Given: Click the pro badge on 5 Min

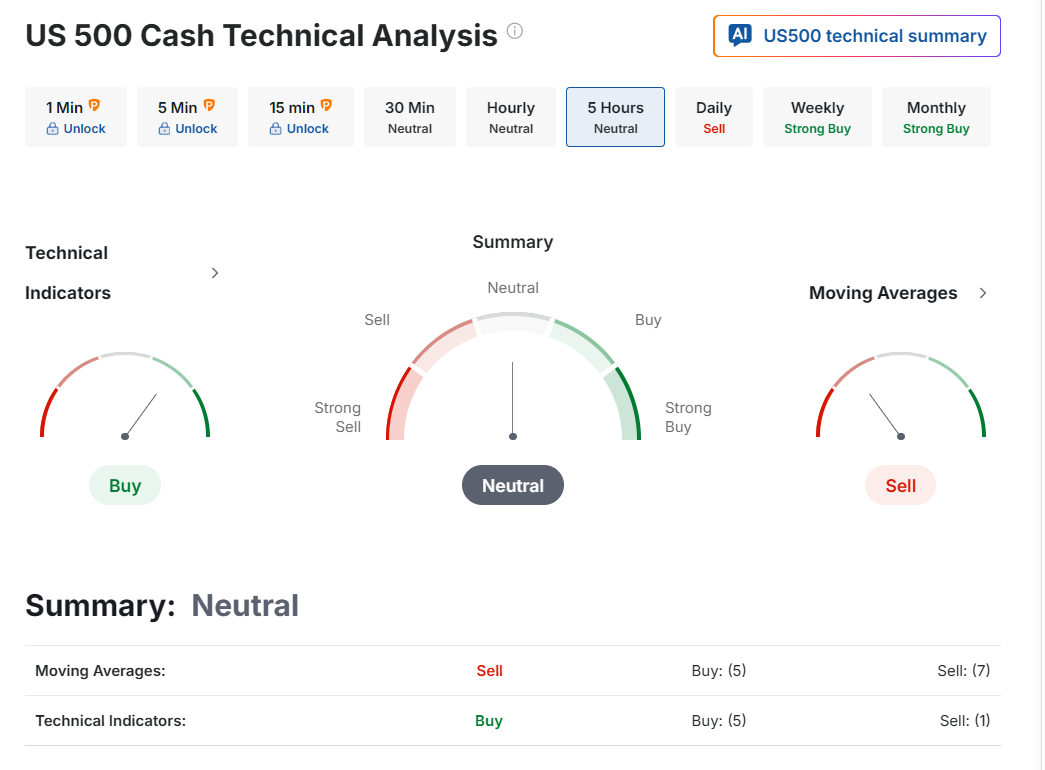Looking at the screenshot, I should pos(210,105).
